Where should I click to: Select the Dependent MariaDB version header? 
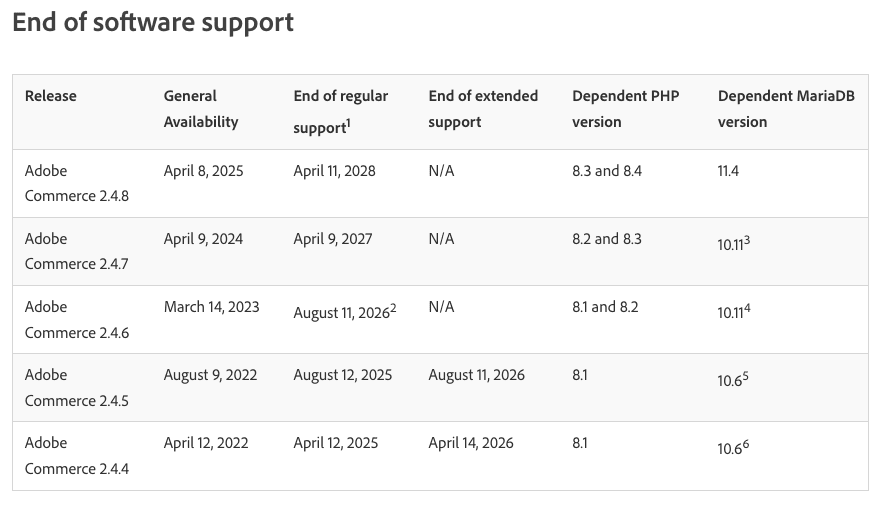tap(786, 109)
